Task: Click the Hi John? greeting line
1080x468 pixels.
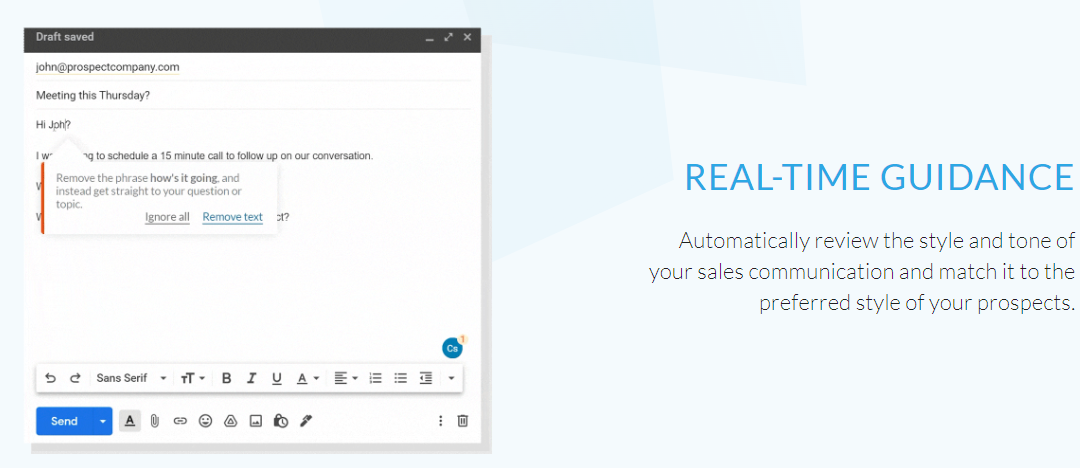Action: [54, 125]
